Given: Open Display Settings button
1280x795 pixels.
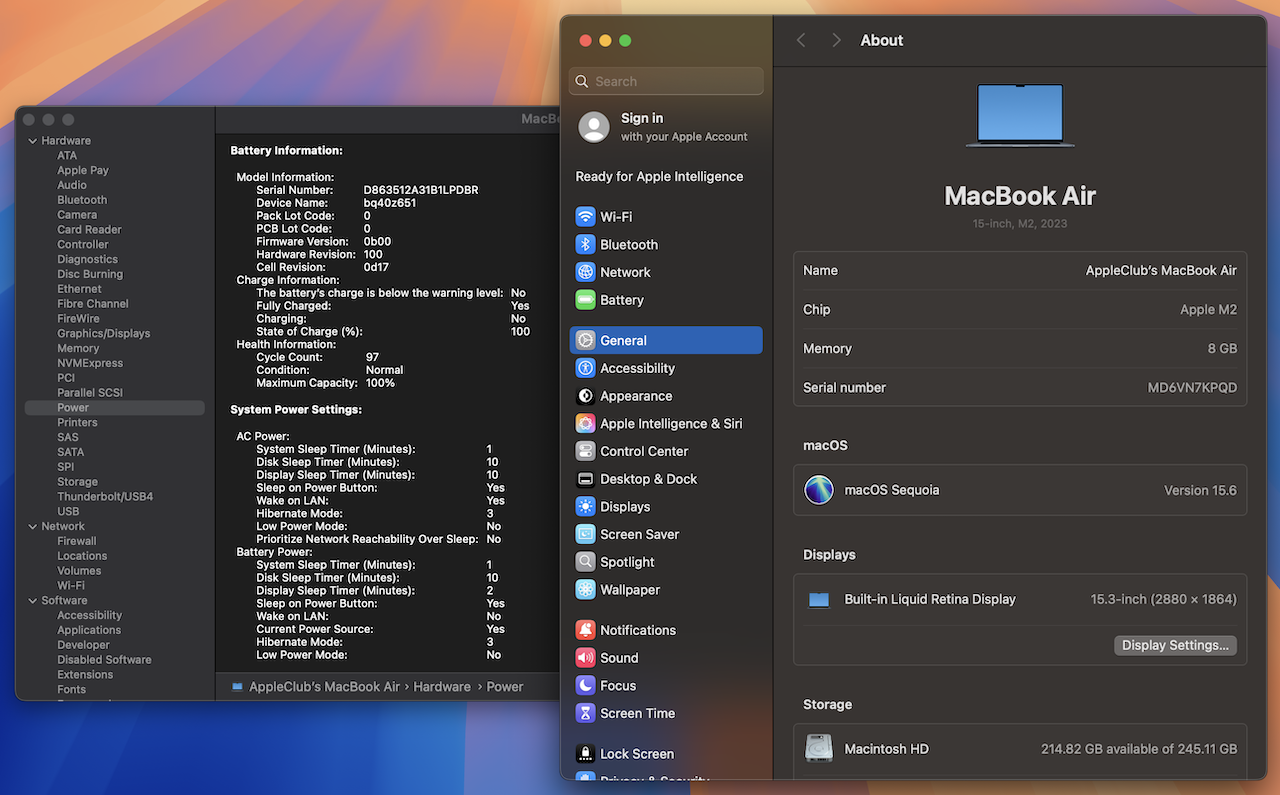Looking at the screenshot, I should [1175, 645].
